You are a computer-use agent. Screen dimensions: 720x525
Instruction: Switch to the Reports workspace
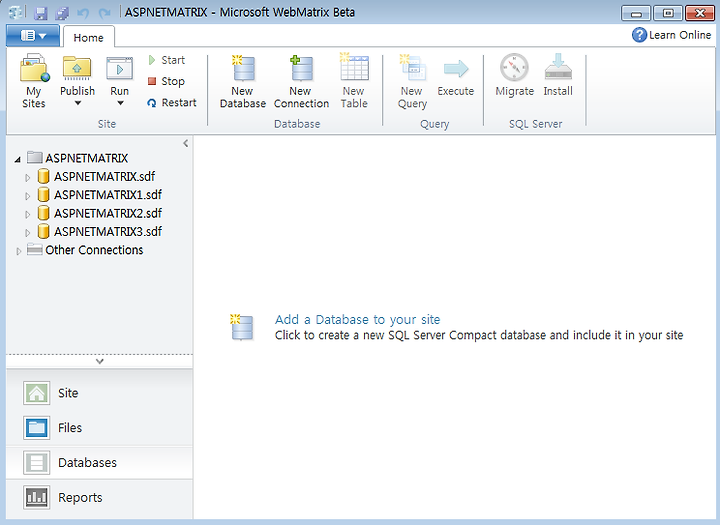tap(99, 497)
